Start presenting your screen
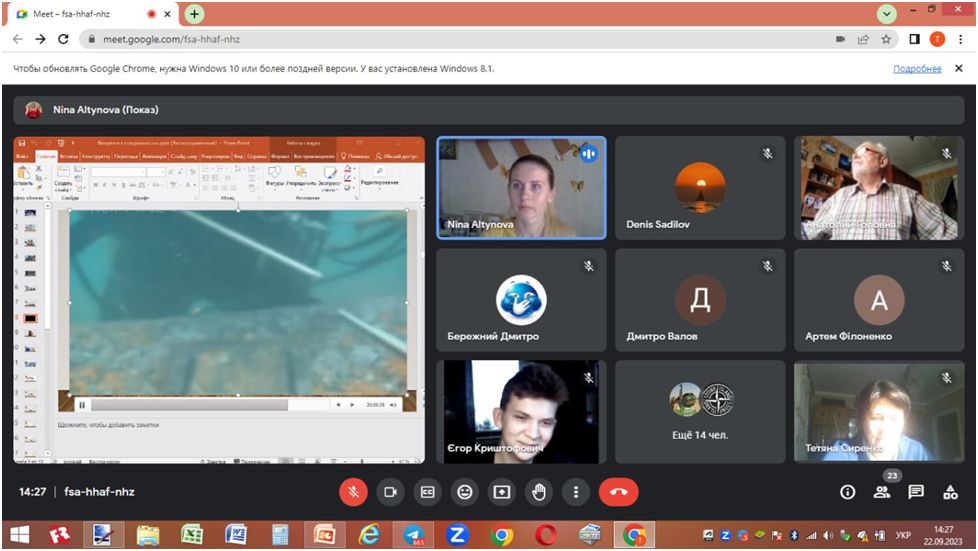 (x=501, y=492)
